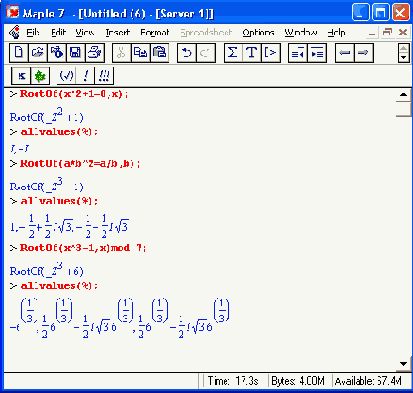Click the New worksheet icon

19,53
